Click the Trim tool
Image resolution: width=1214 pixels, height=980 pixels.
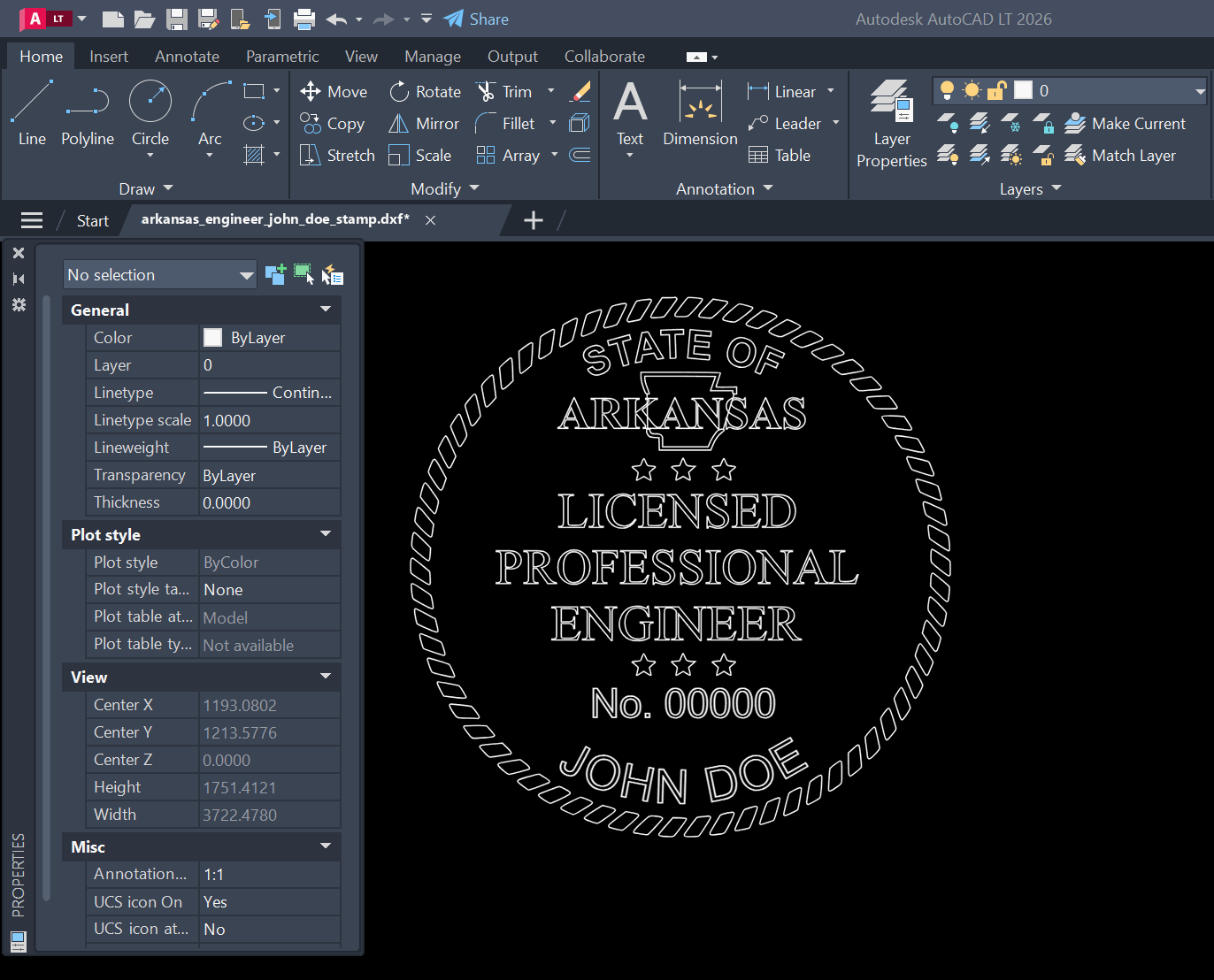(x=504, y=91)
